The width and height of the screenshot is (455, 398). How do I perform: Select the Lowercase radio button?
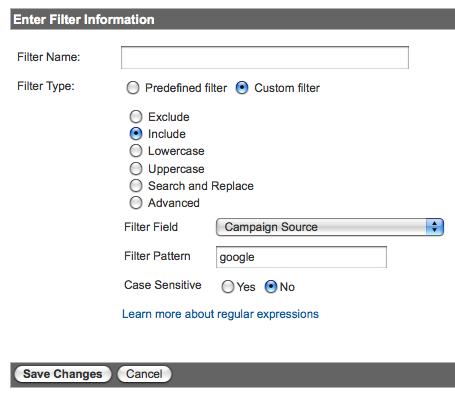click(136, 151)
